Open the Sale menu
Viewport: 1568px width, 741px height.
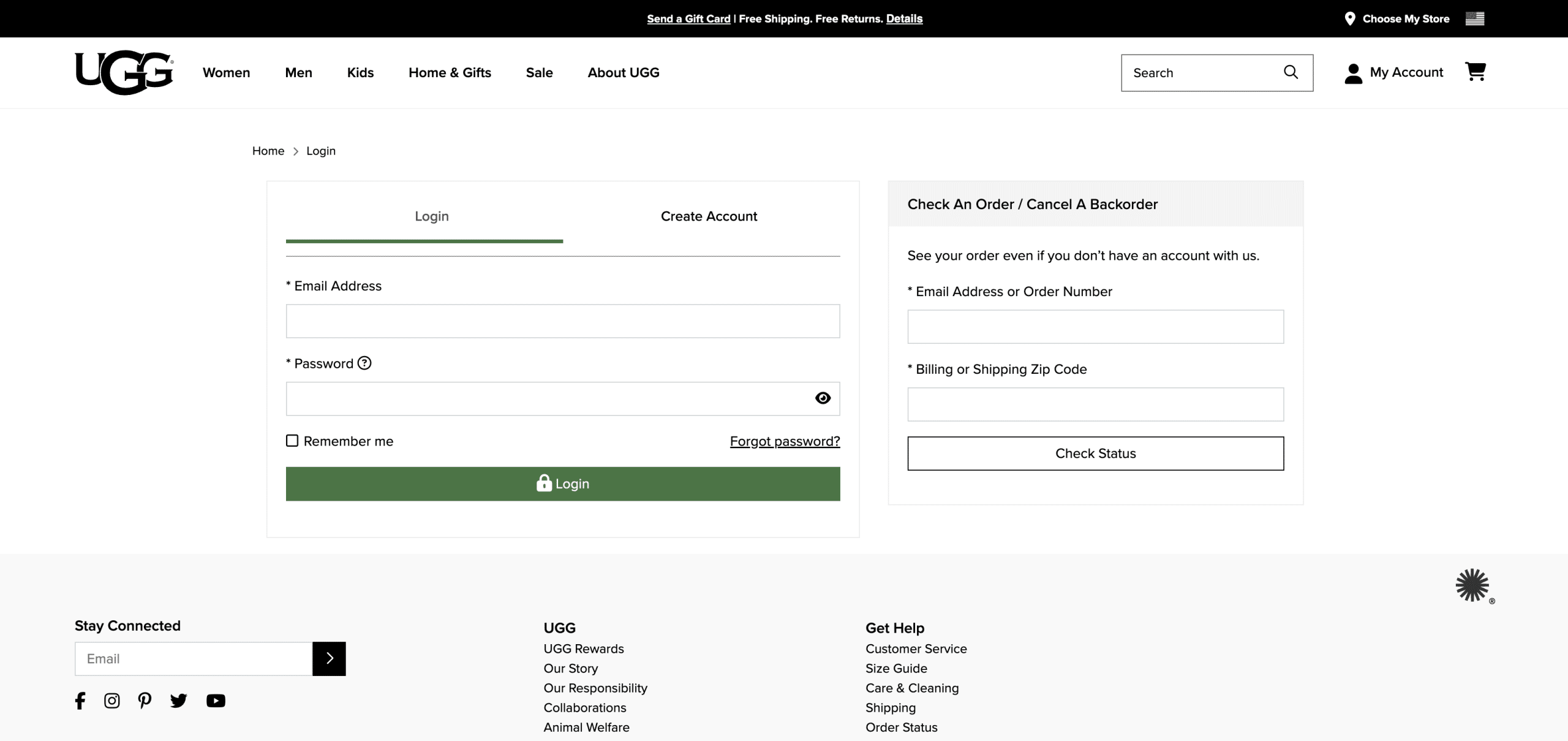pyautogui.click(x=540, y=72)
